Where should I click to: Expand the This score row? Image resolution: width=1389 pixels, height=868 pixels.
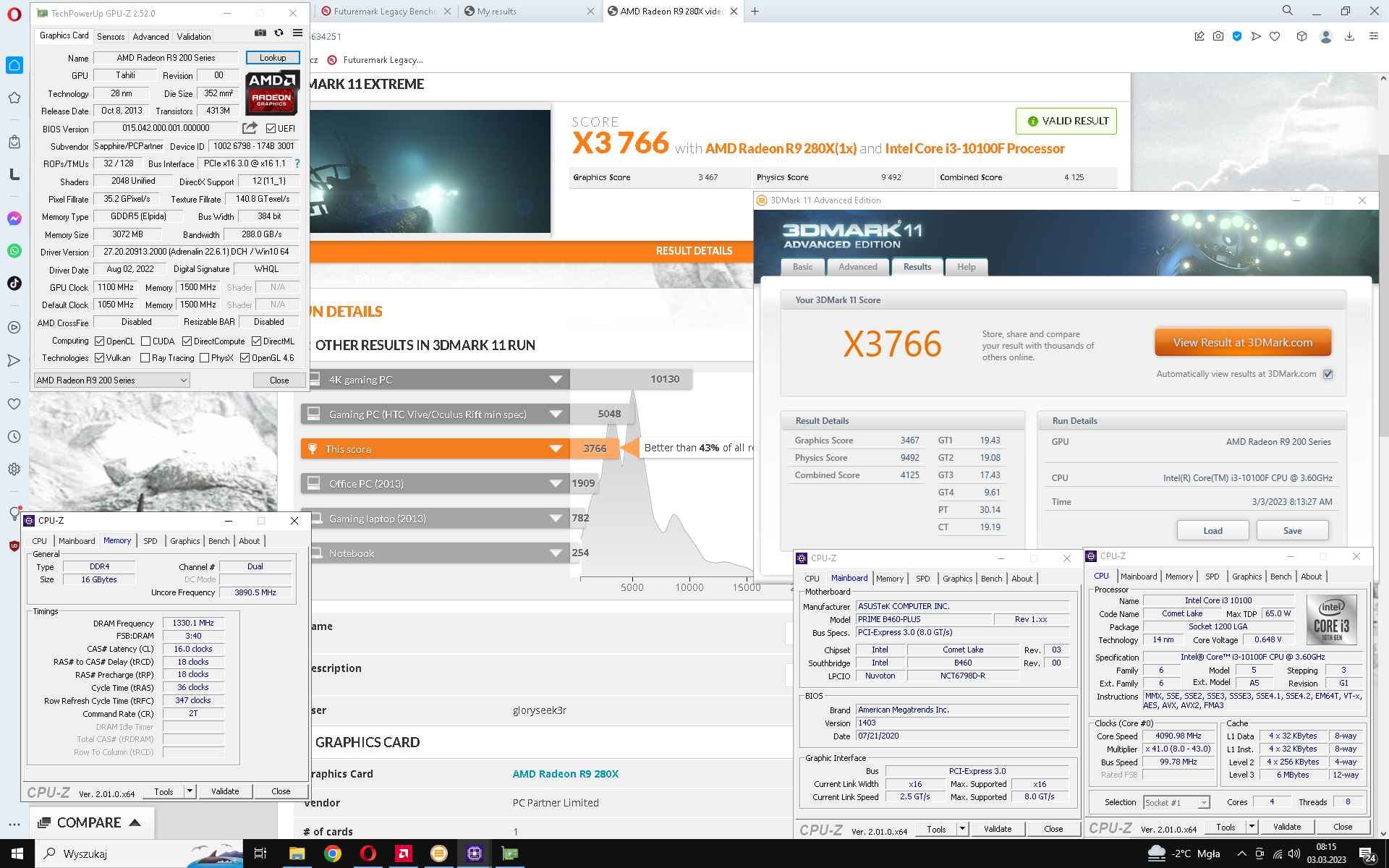tap(556, 448)
